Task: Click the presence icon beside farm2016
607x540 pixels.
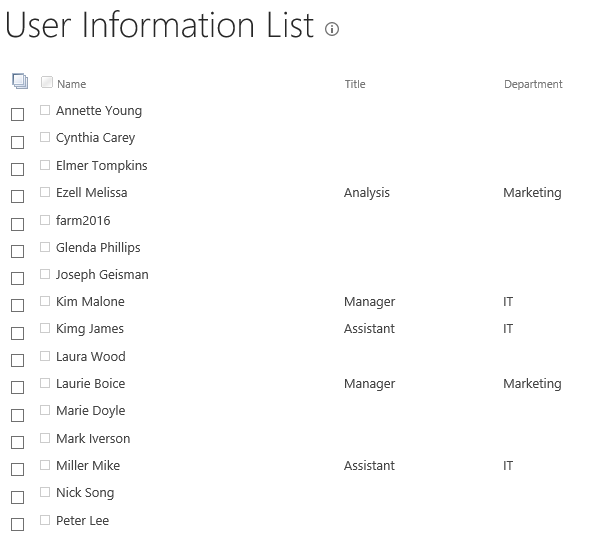Action: pos(45,219)
